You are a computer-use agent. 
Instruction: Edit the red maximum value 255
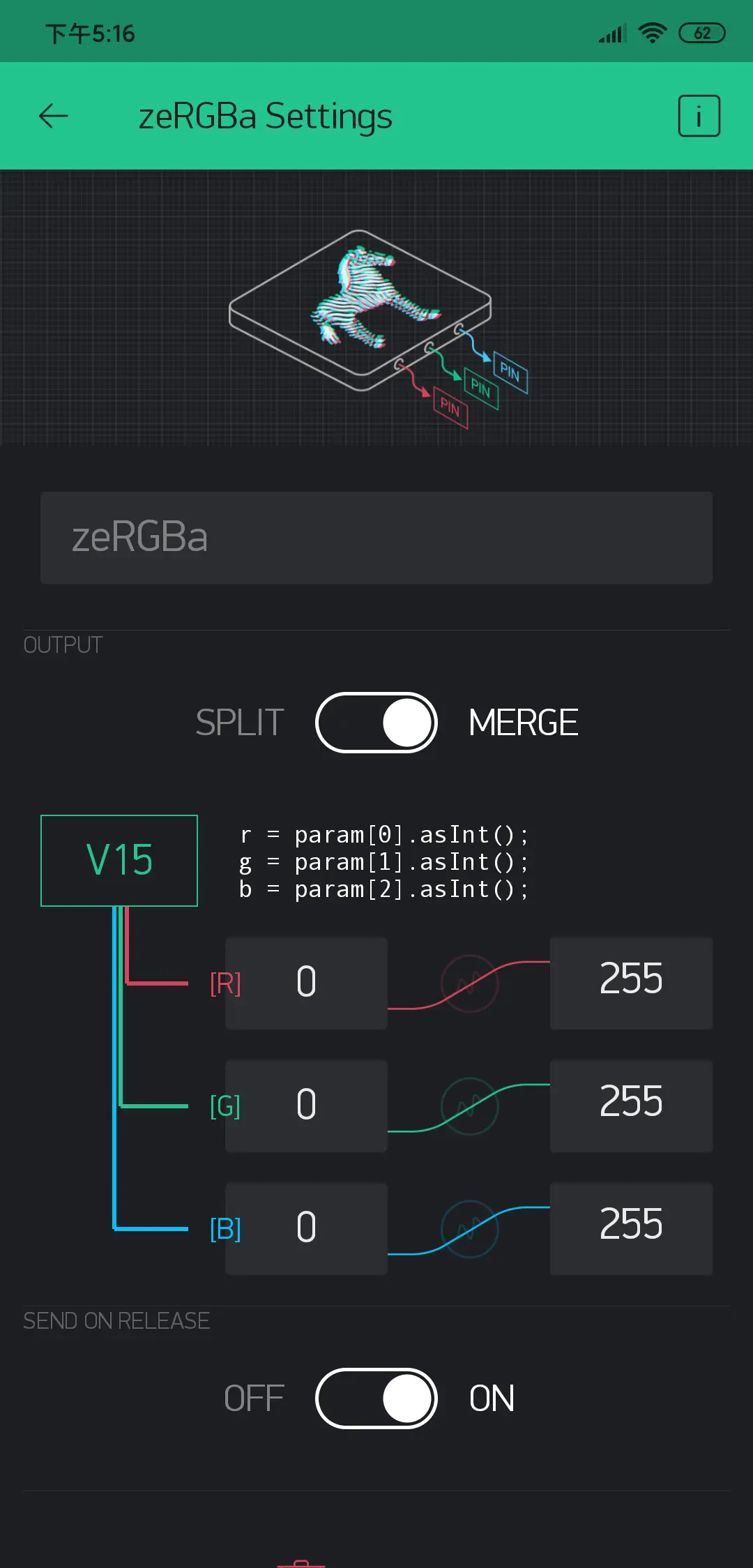[x=632, y=983]
